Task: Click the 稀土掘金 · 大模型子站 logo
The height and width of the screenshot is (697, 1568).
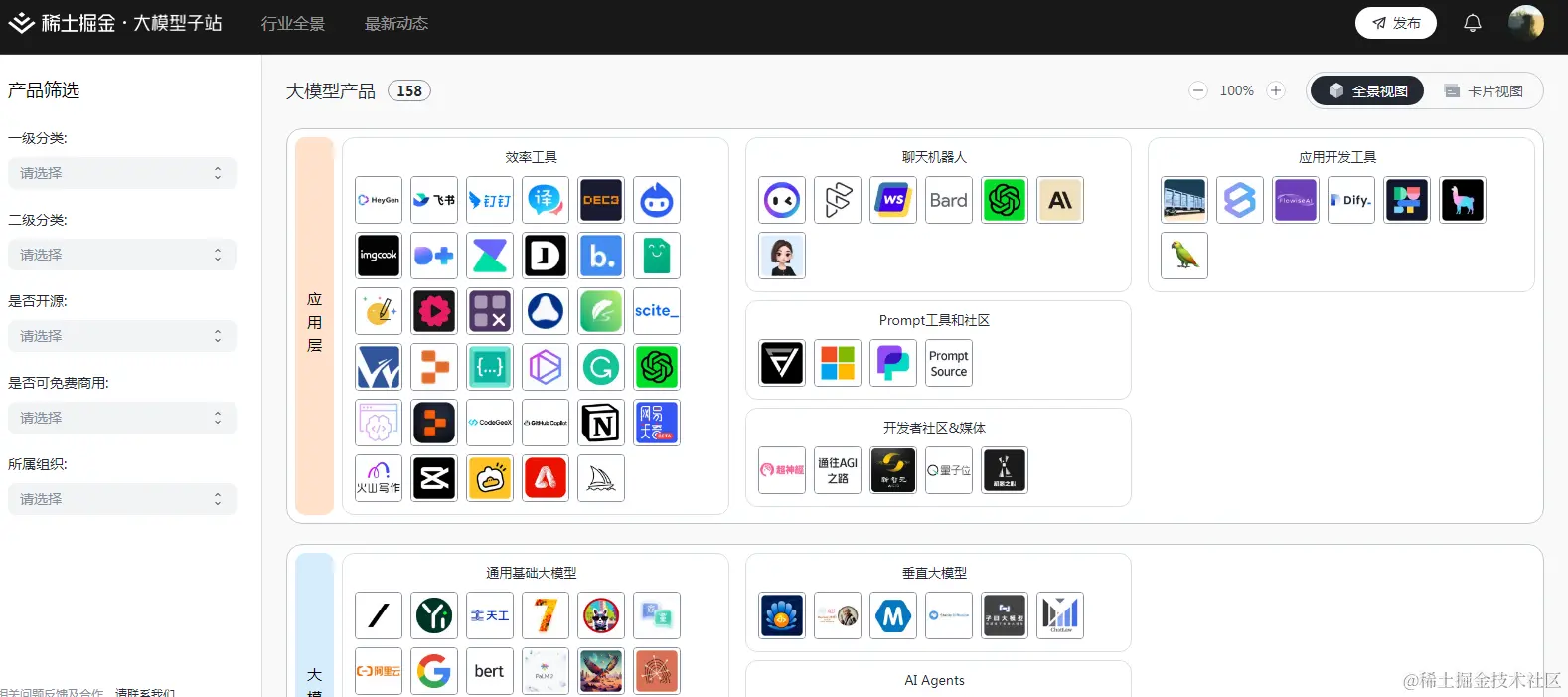Action: coord(115,23)
